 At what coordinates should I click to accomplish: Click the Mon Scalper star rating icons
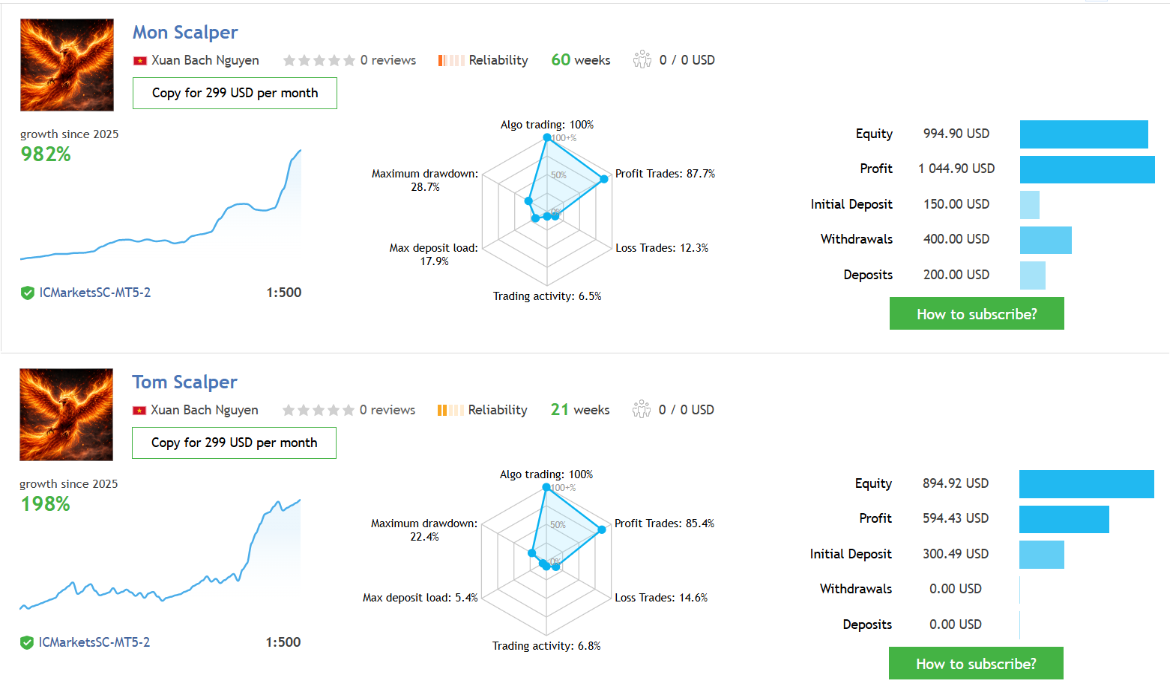[x=318, y=60]
